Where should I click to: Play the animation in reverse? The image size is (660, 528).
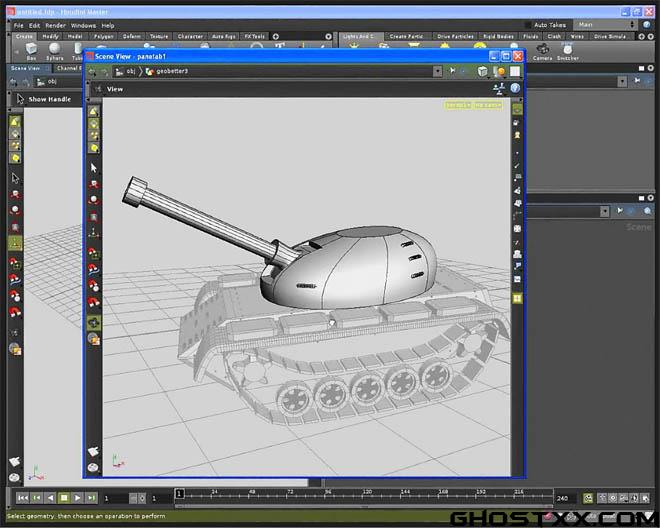click(x=50, y=498)
